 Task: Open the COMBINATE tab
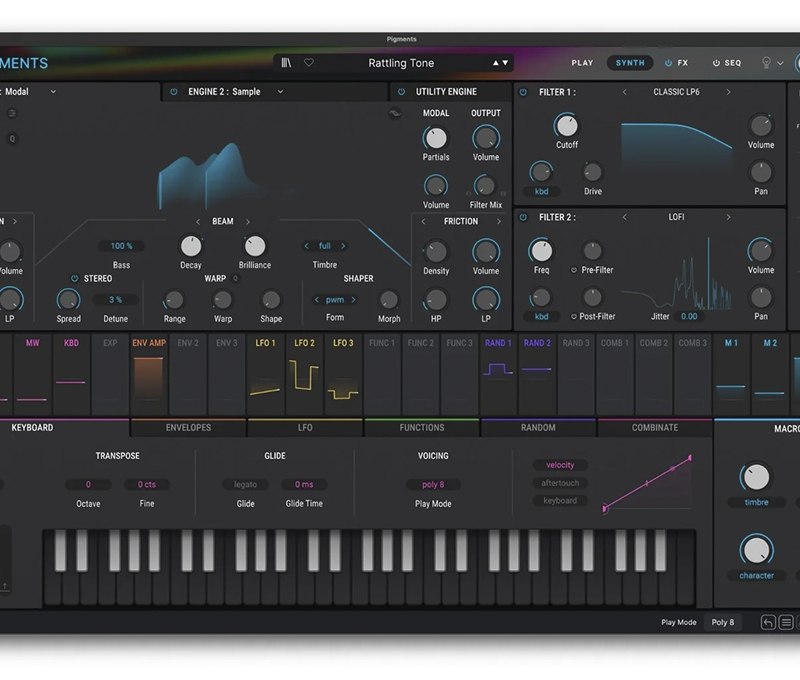655,427
